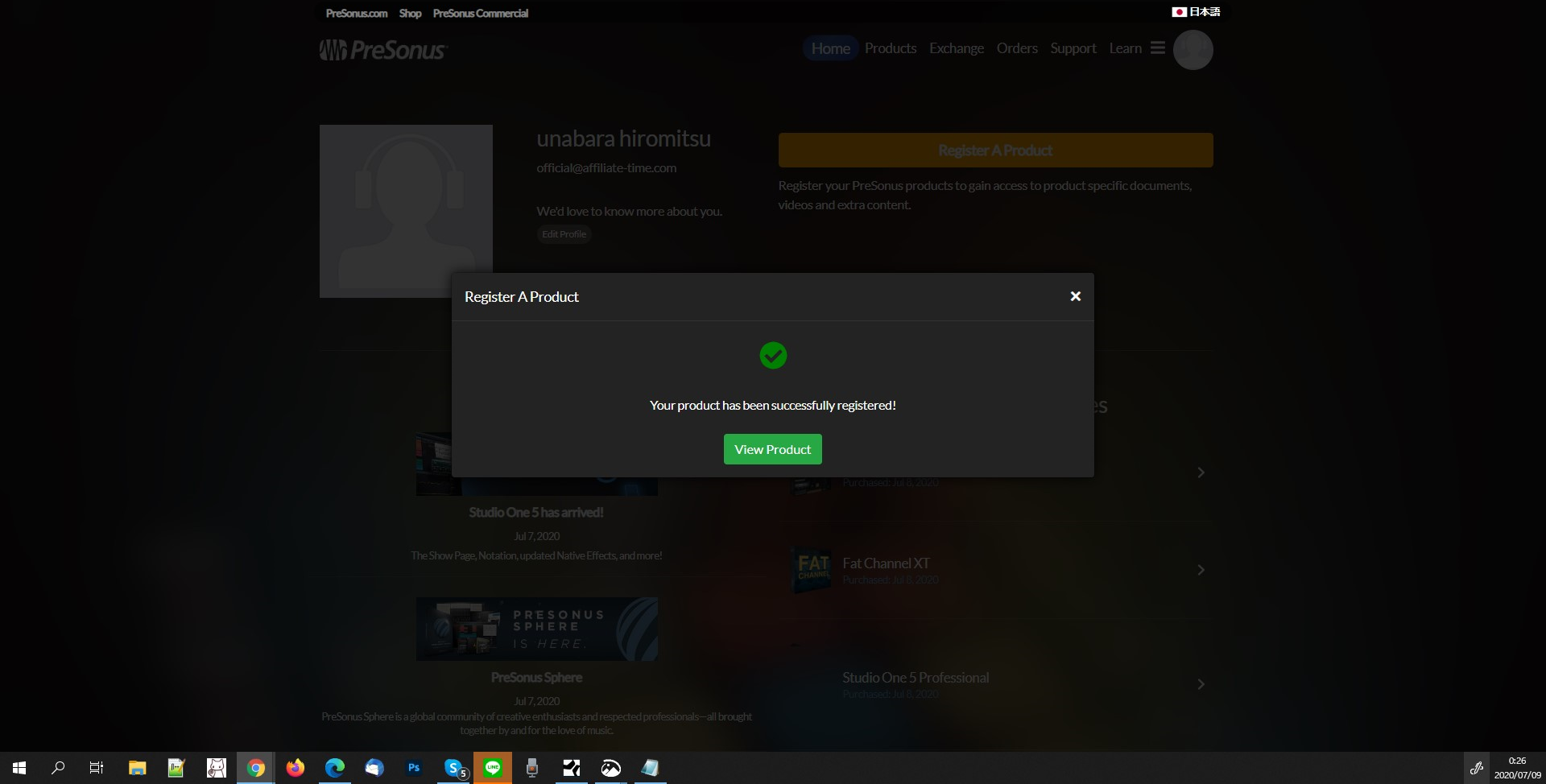Expand Studio One 5 Professional row chevron
This screenshot has height=784, width=1546.
tap(1201, 684)
